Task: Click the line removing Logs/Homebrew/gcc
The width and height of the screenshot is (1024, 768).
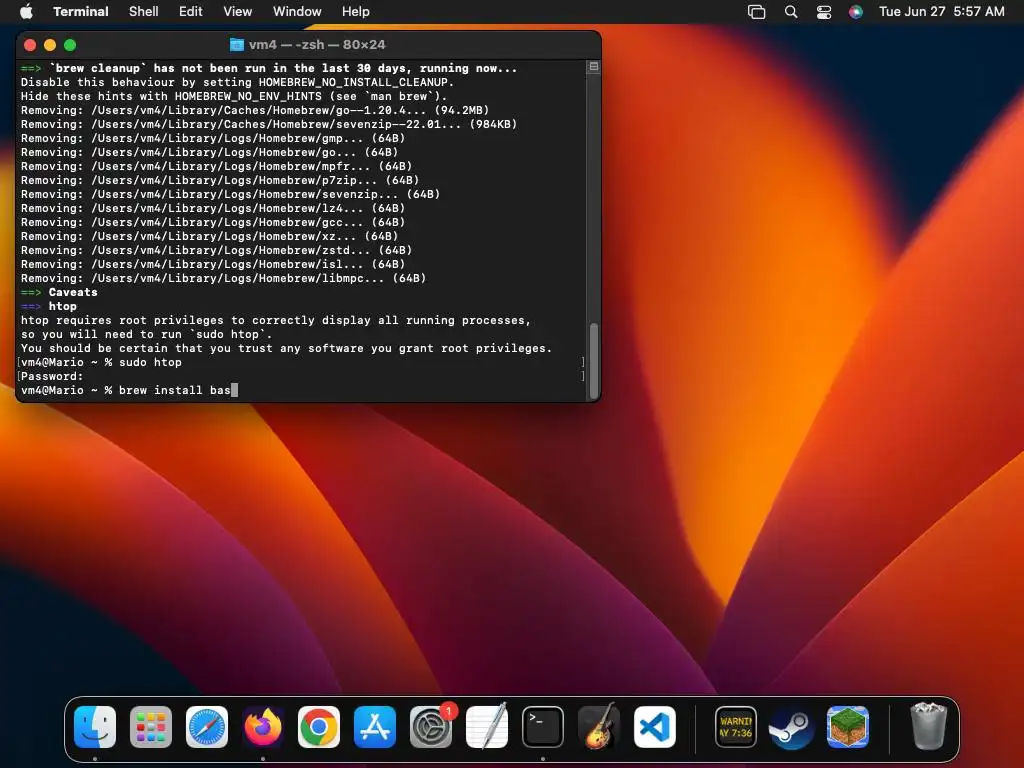Action: click(213, 222)
